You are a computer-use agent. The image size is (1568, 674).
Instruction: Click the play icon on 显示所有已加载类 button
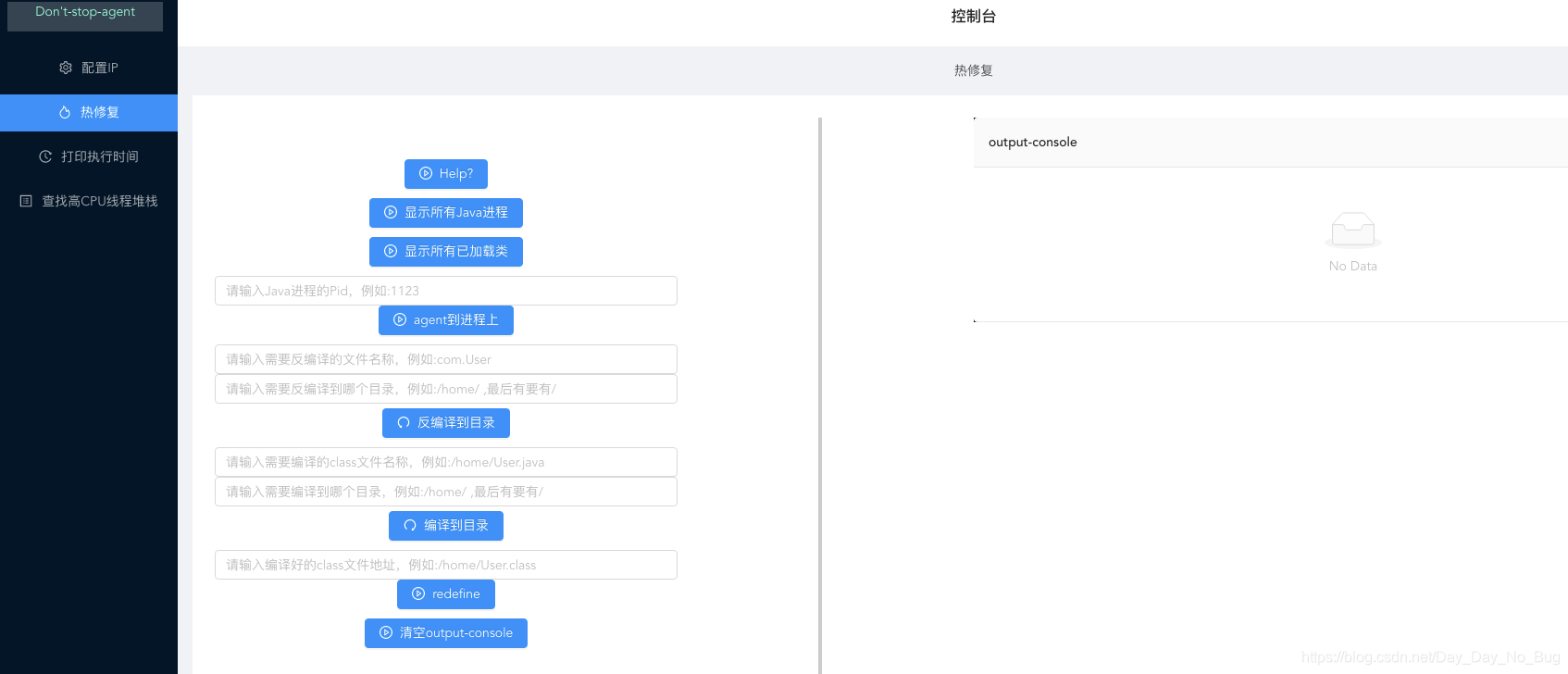(391, 251)
